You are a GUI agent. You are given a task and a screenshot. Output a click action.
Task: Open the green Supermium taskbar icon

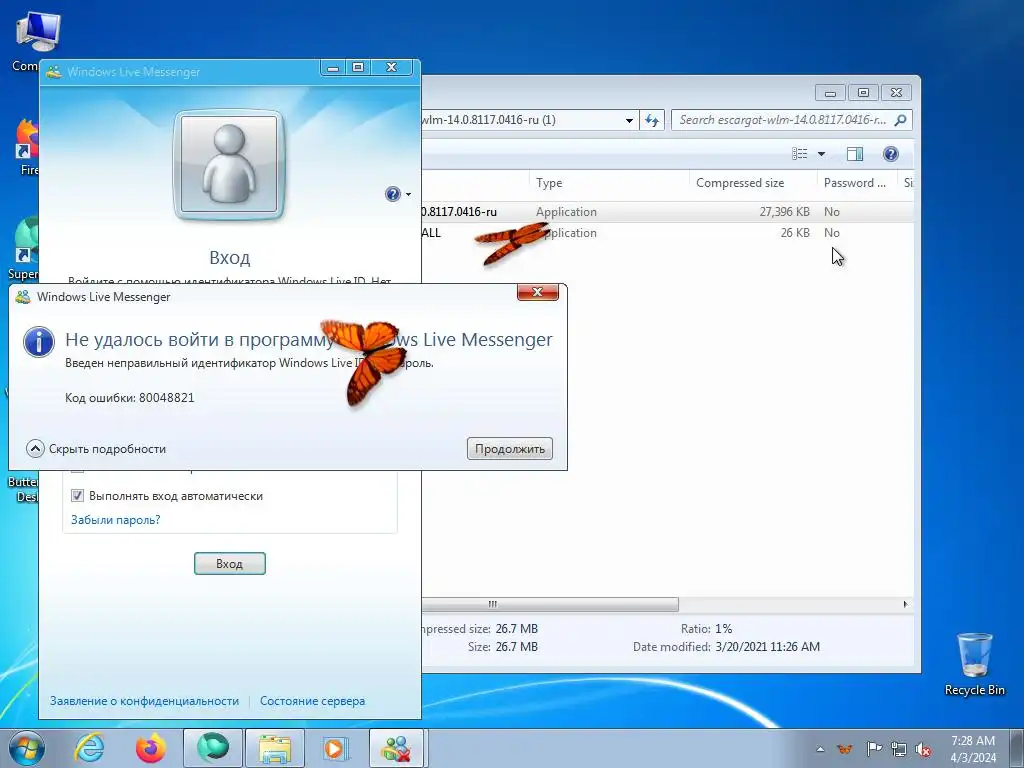click(x=212, y=748)
